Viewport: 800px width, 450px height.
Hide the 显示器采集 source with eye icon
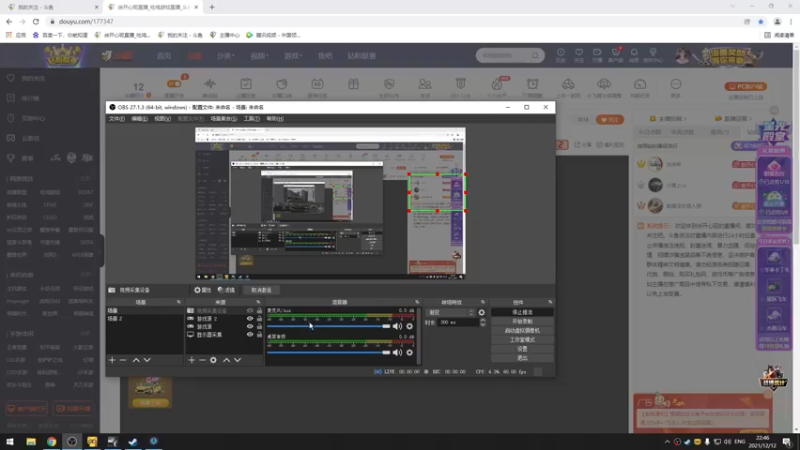click(250, 335)
